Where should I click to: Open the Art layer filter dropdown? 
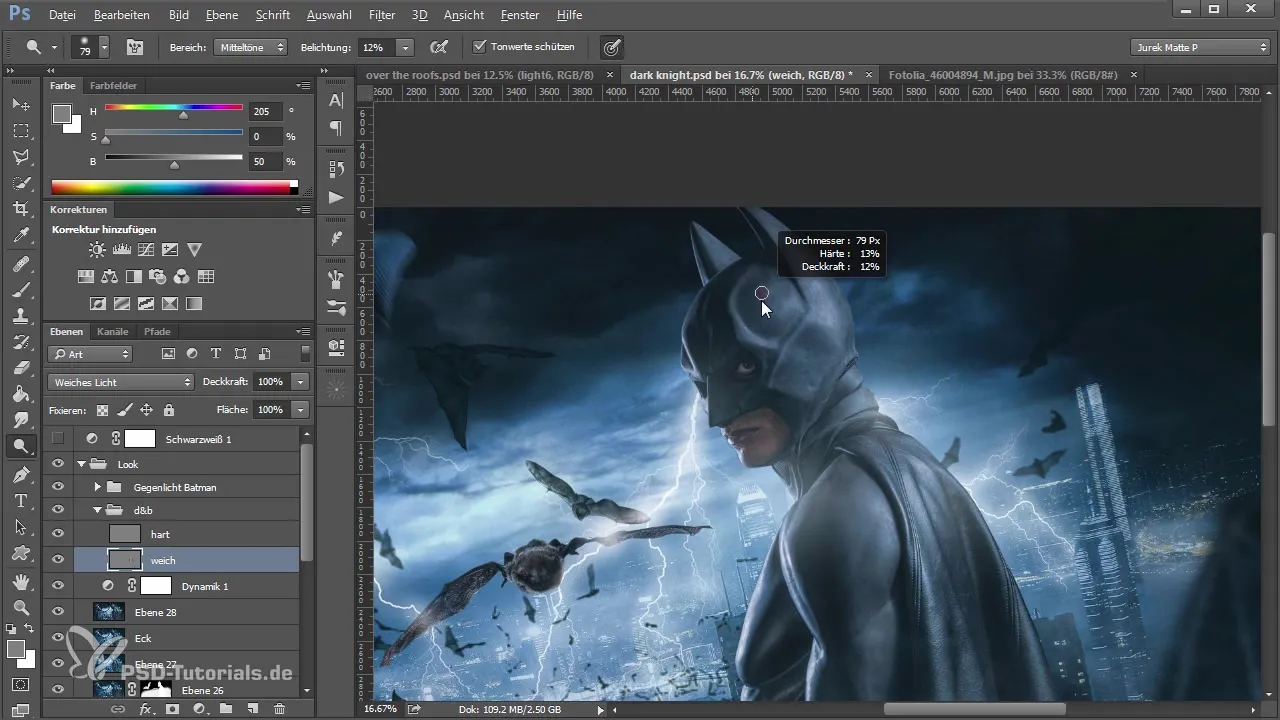[x=90, y=354]
